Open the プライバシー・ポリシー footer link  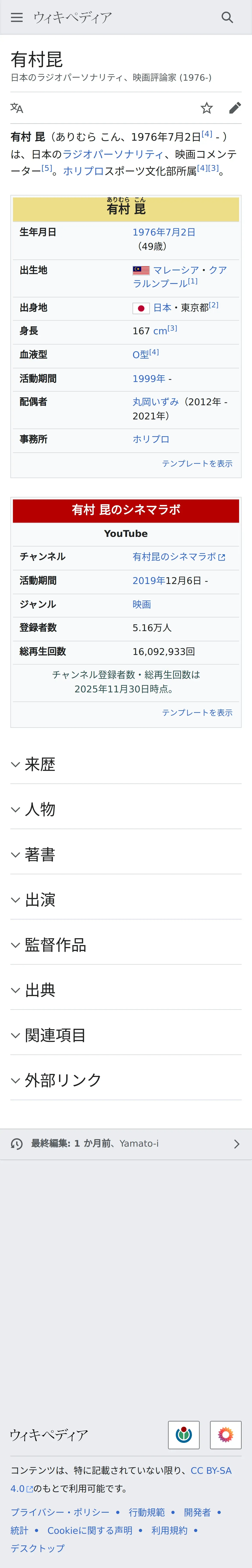pos(60,1512)
